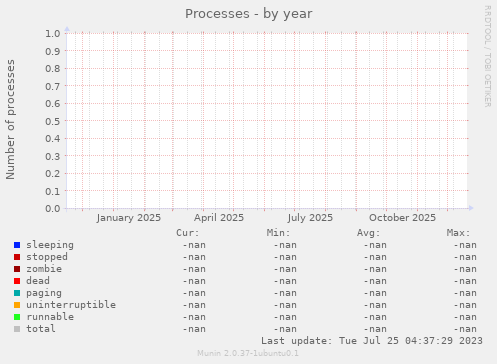Click the uninterruptible Avg '-nan' value

(375, 305)
